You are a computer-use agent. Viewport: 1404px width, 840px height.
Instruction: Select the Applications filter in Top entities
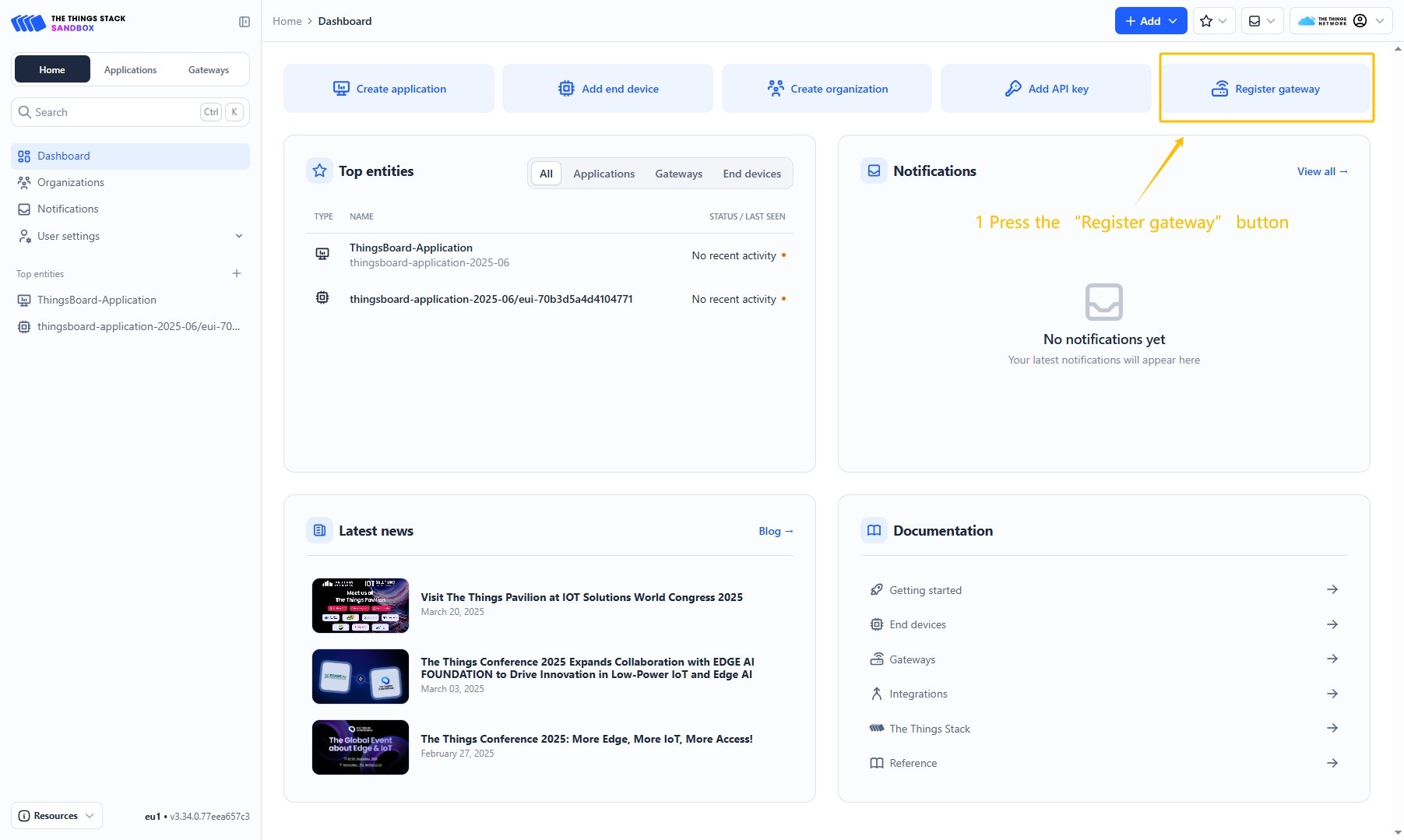tap(603, 174)
